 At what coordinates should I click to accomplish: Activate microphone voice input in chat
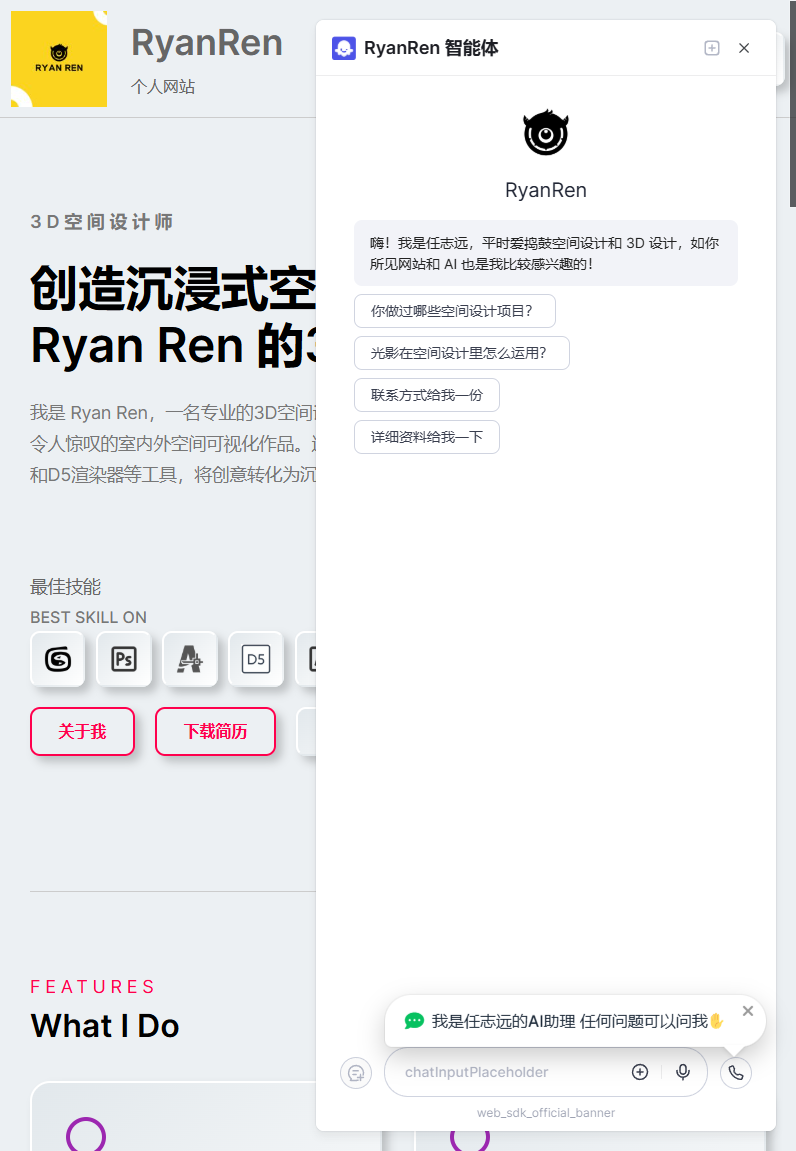click(x=683, y=1072)
